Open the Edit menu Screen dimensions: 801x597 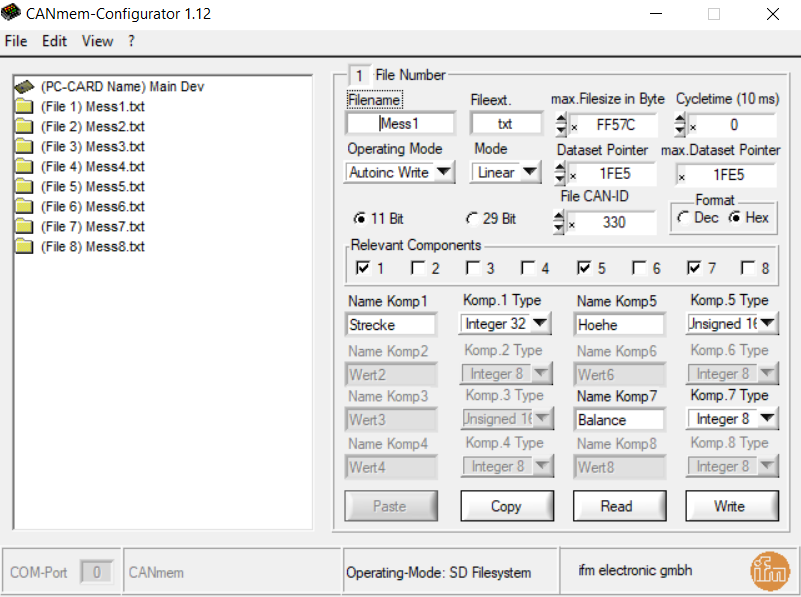(54, 41)
